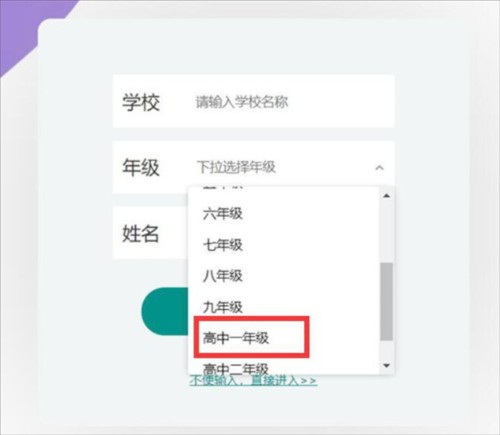Click the gray scrollbar thumb in grade list

(x=387, y=302)
